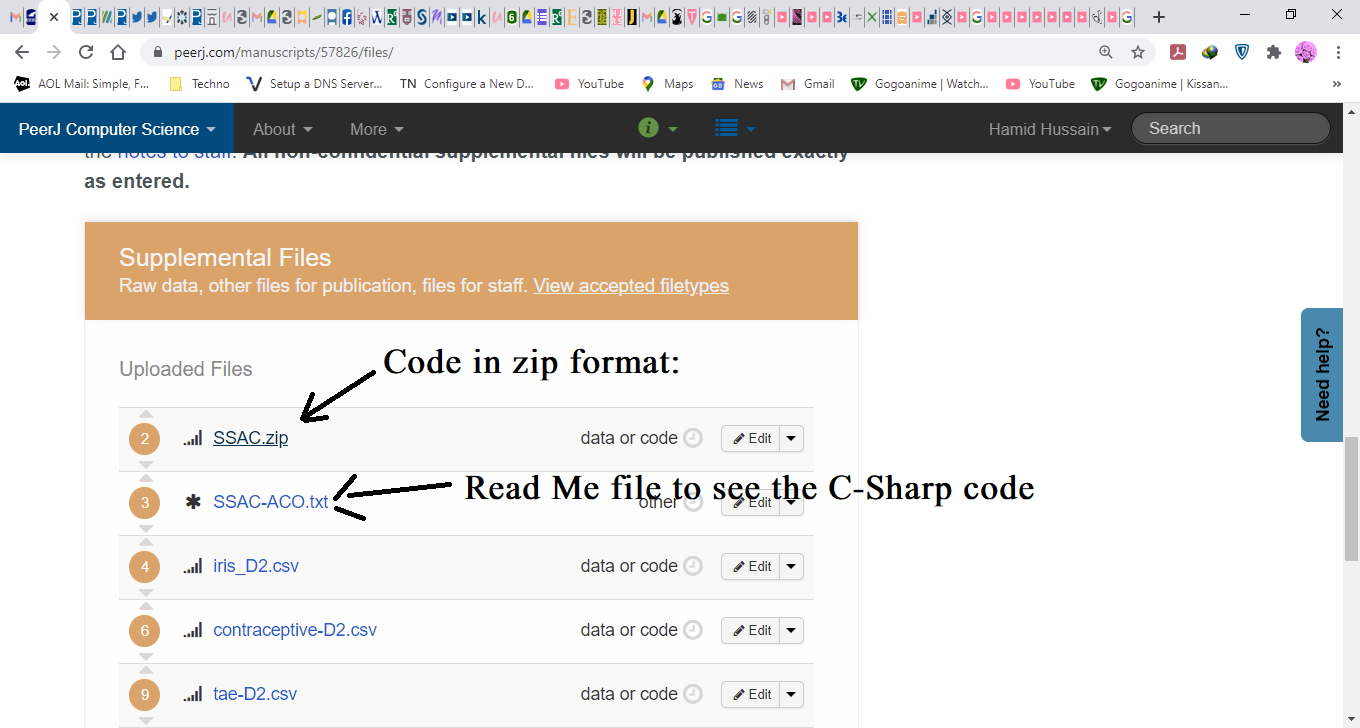
Task: Open the More menu
Action: (377, 129)
